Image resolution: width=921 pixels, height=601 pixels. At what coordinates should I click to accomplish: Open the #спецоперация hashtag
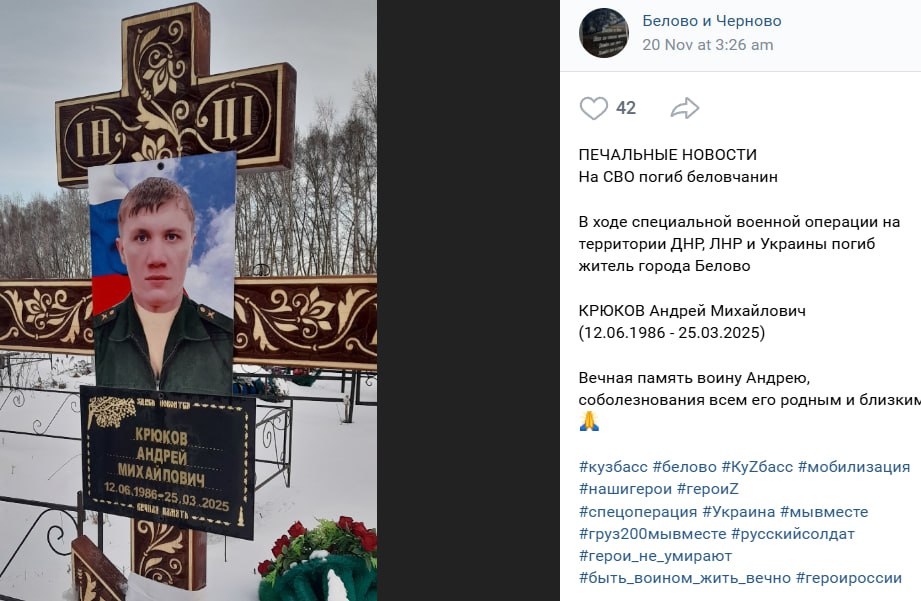(638, 512)
